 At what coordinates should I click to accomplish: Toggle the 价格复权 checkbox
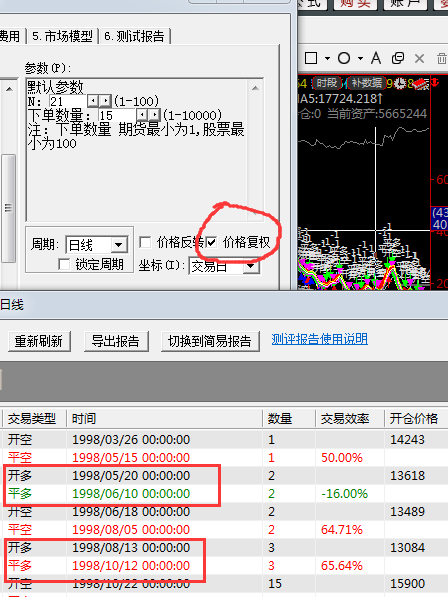click(211, 242)
